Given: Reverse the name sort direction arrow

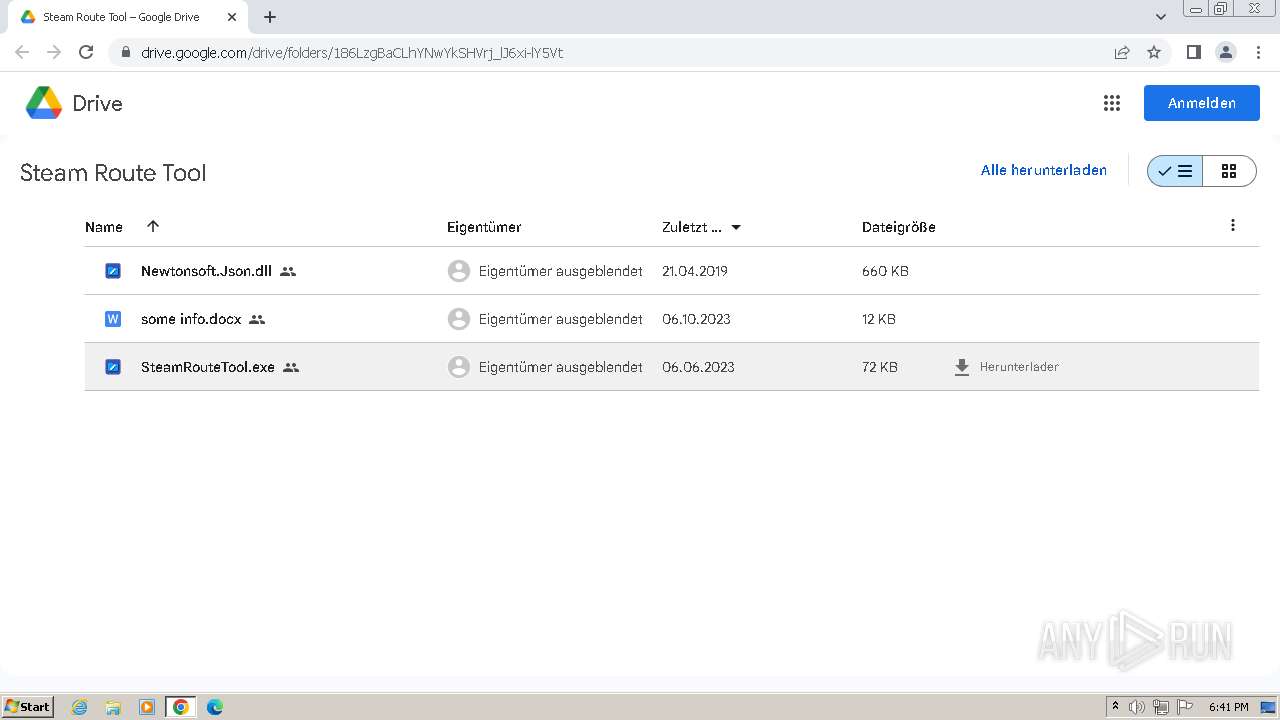Looking at the screenshot, I should click(x=153, y=226).
